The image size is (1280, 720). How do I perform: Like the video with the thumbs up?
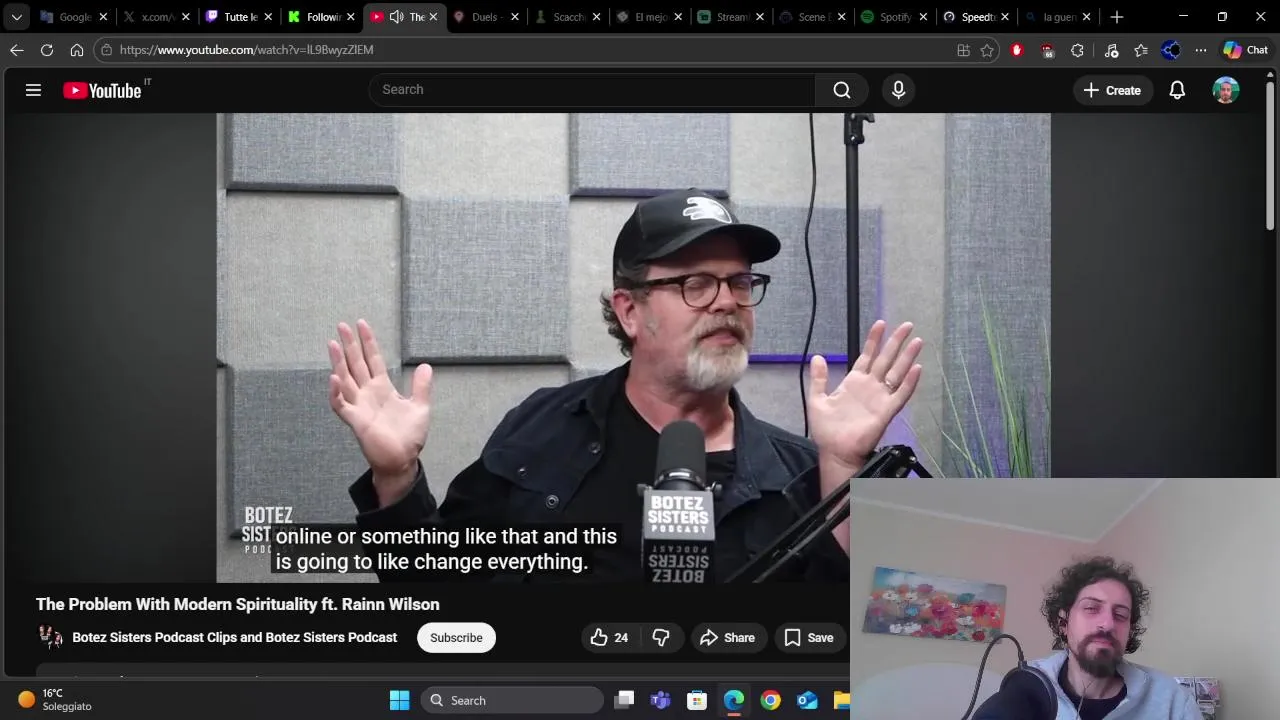click(610, 638)
